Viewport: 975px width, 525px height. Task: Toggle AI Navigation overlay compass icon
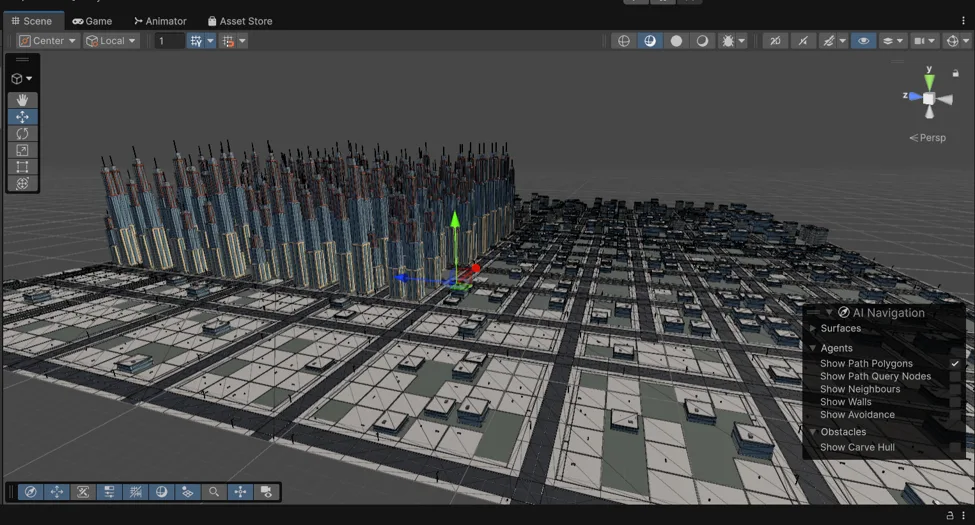pos(30,492)
